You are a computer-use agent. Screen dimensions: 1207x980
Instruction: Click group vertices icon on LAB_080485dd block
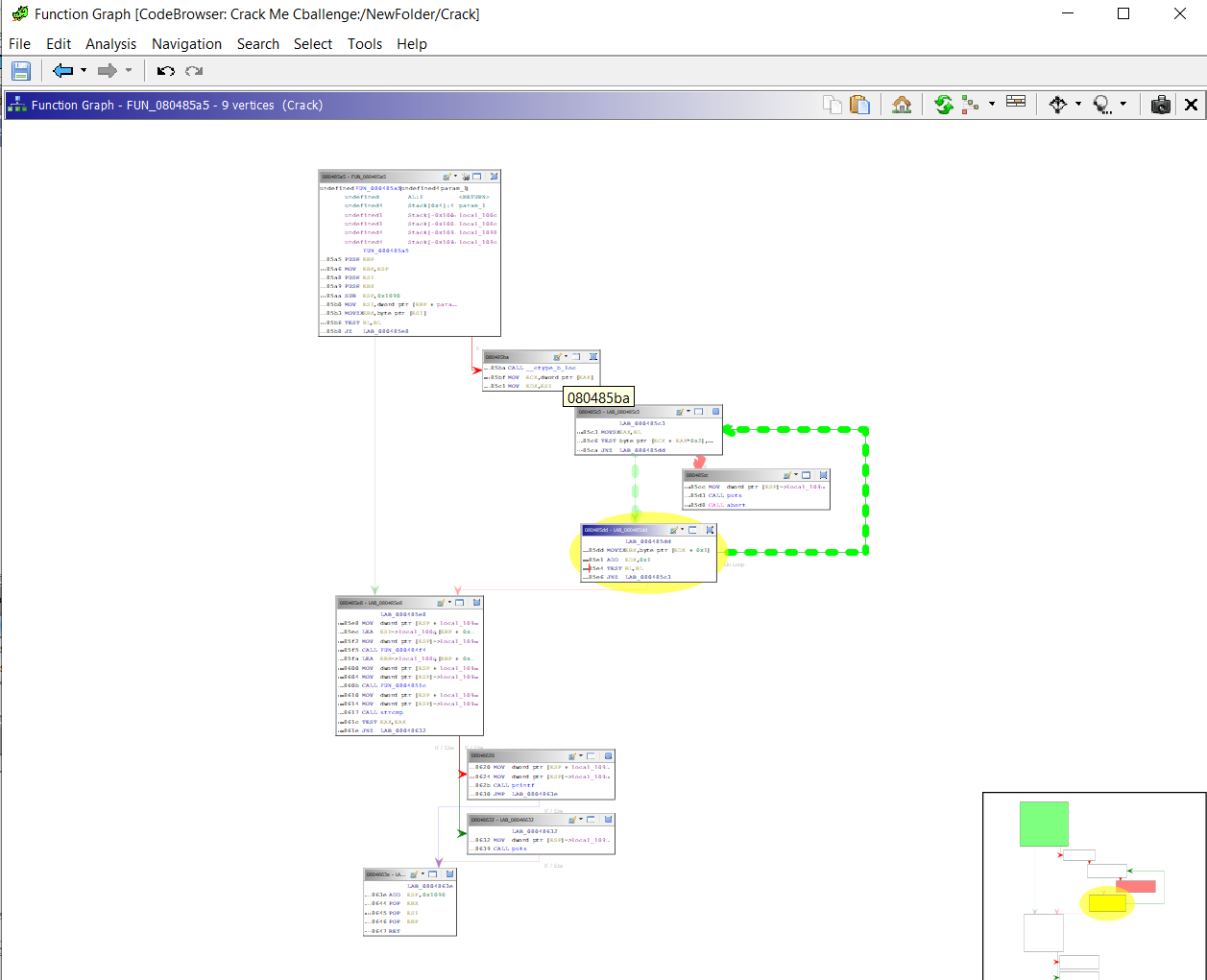tap(710, 530)
